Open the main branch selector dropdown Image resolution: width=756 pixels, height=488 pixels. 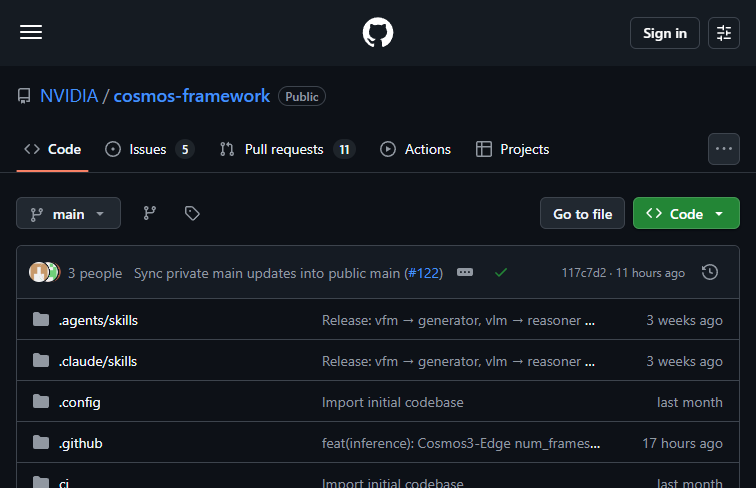68,213
